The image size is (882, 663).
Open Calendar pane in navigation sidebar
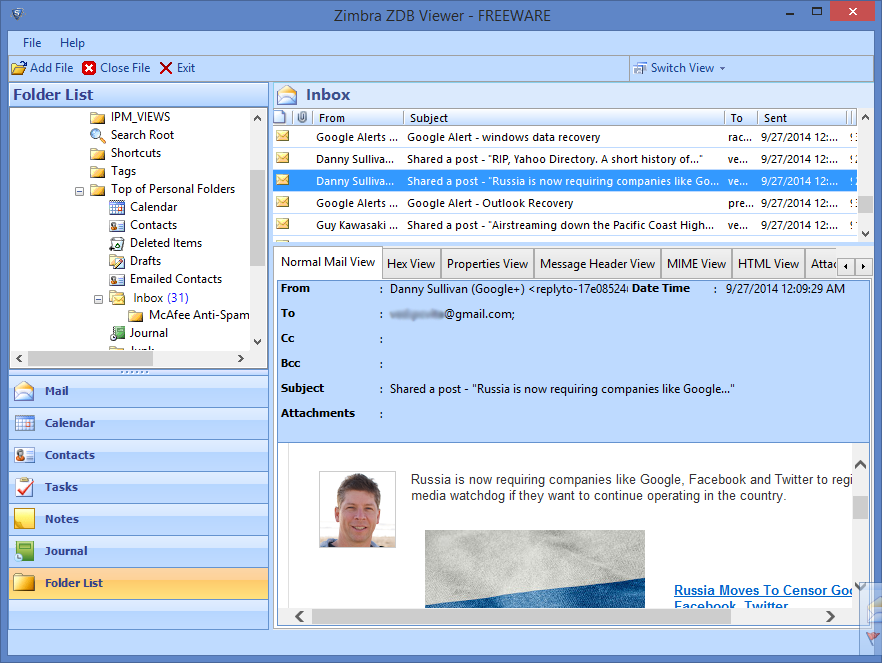(x=138, y=423)
